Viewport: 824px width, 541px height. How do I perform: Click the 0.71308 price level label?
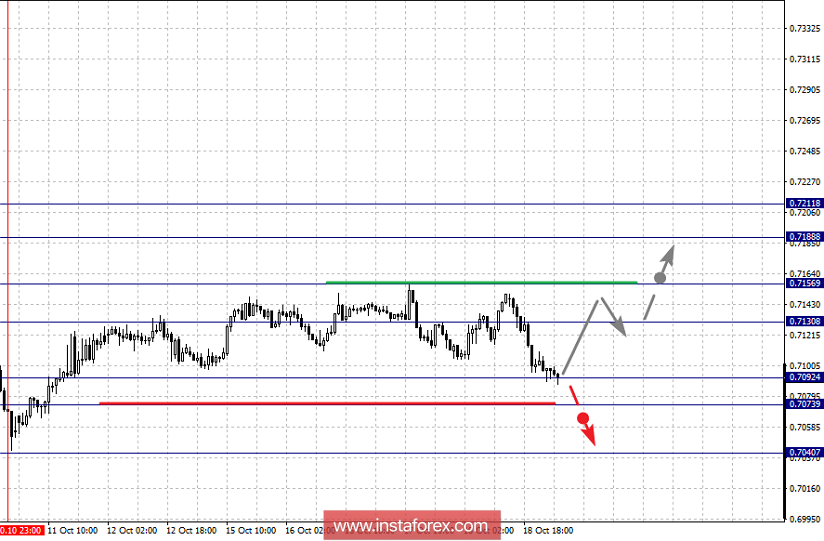click(x=805, y=321)
